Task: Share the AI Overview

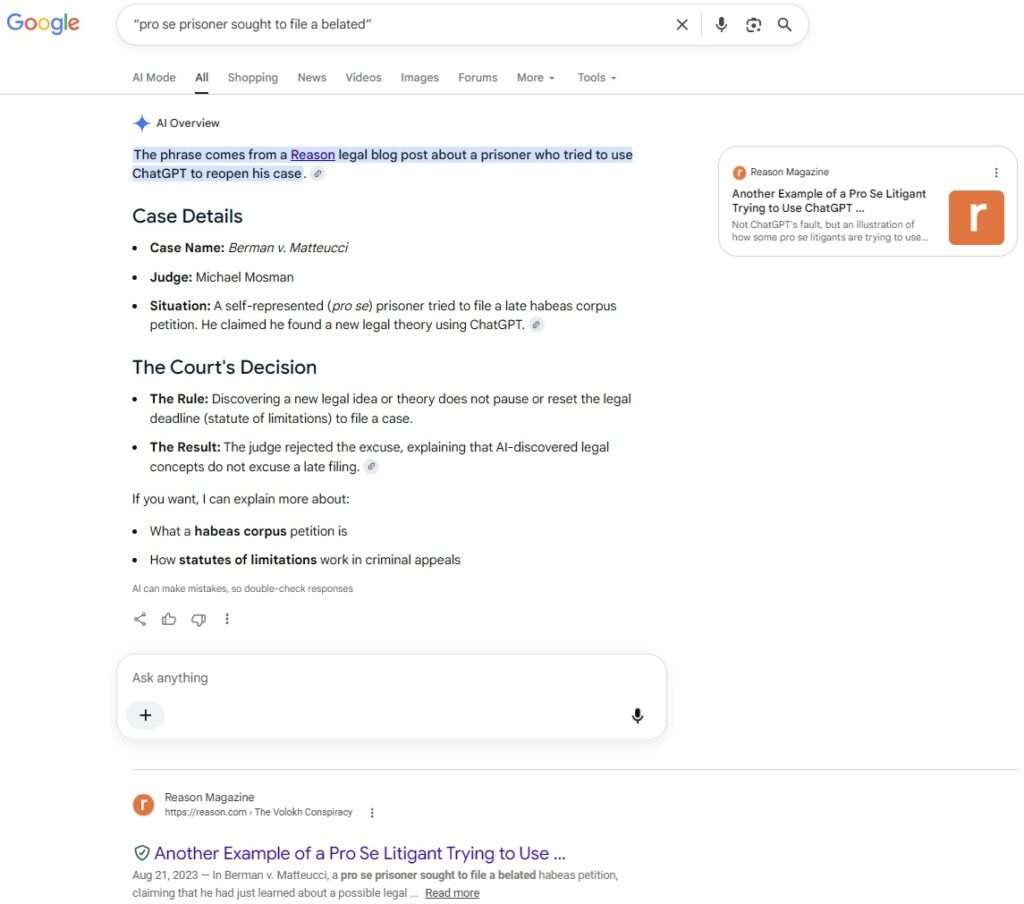Action: [x=140, y=619]
